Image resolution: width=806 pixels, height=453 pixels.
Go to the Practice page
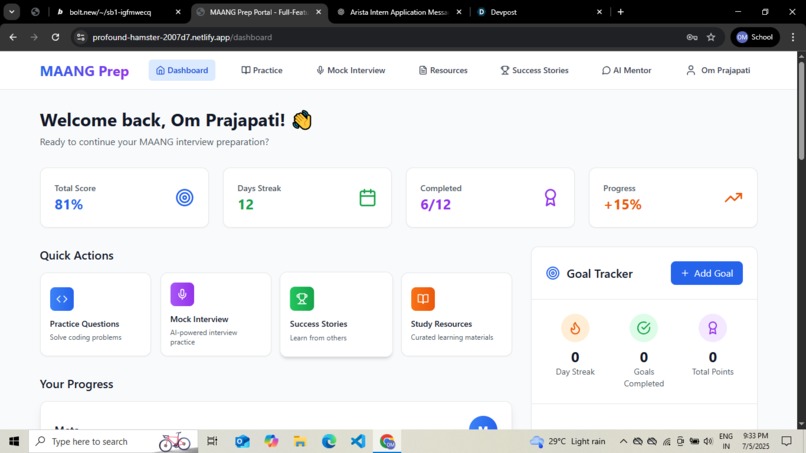coord(262,70)
